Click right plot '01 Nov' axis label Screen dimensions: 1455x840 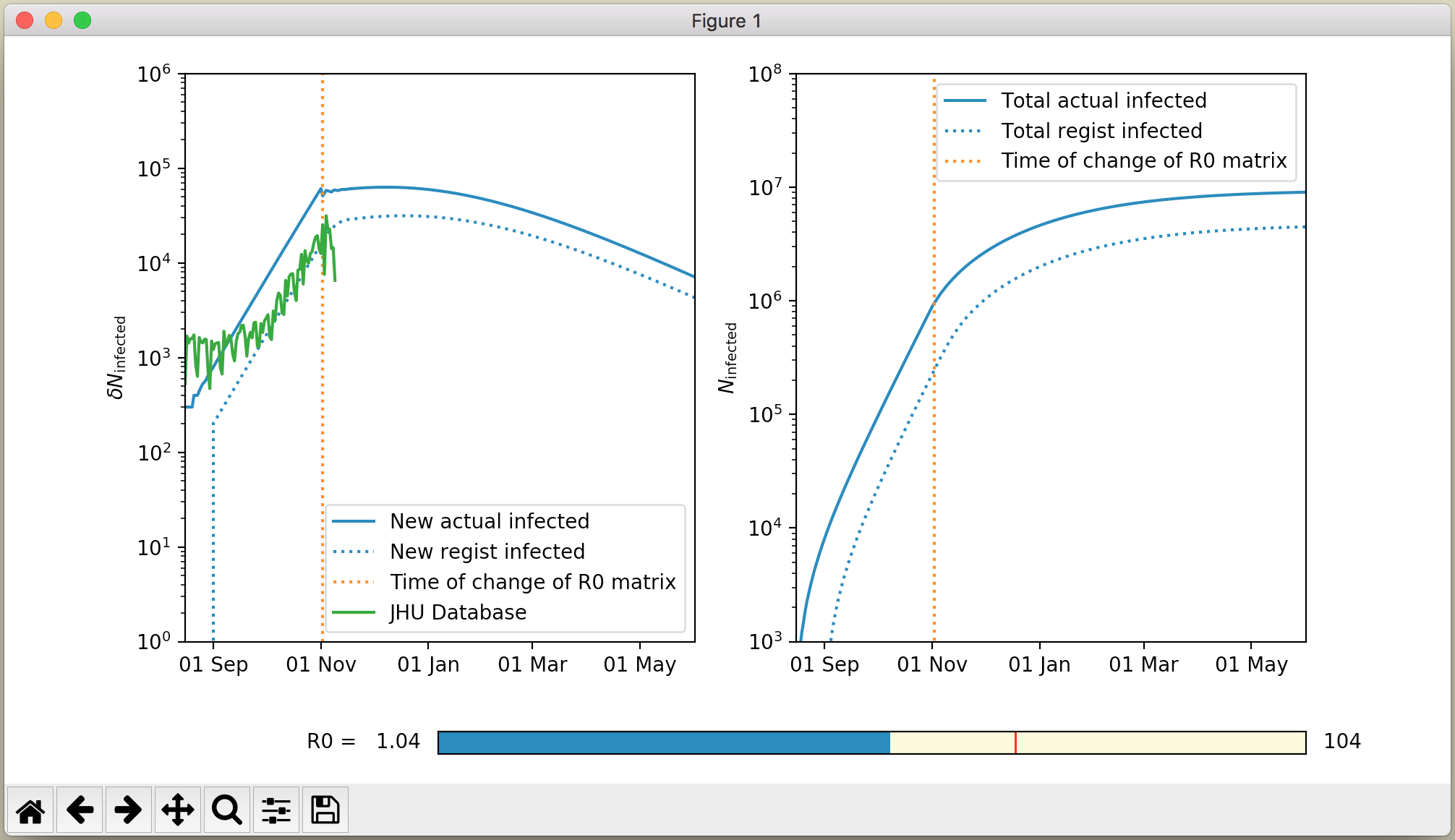point(932,664)
